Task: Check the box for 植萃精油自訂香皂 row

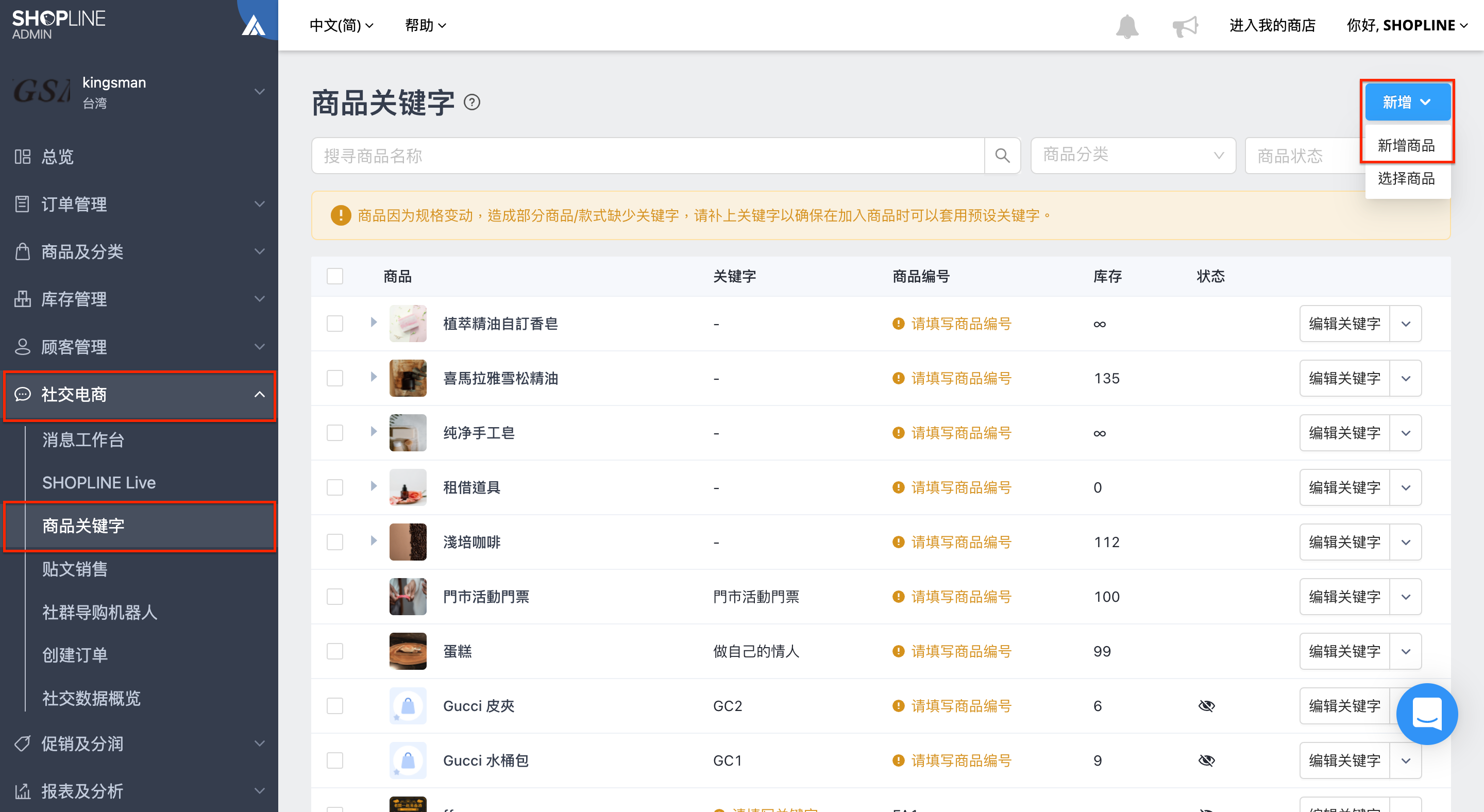Action: tap(335, 324)
